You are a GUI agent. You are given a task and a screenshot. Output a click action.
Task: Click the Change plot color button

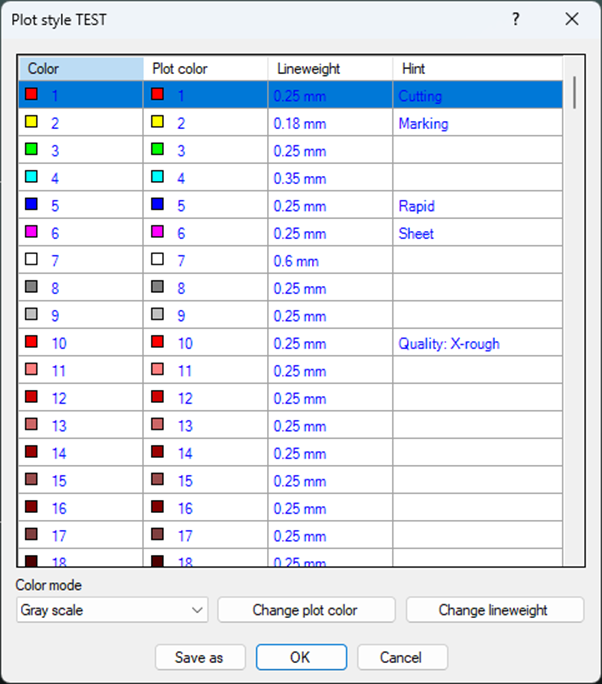[x=306, y=610]
